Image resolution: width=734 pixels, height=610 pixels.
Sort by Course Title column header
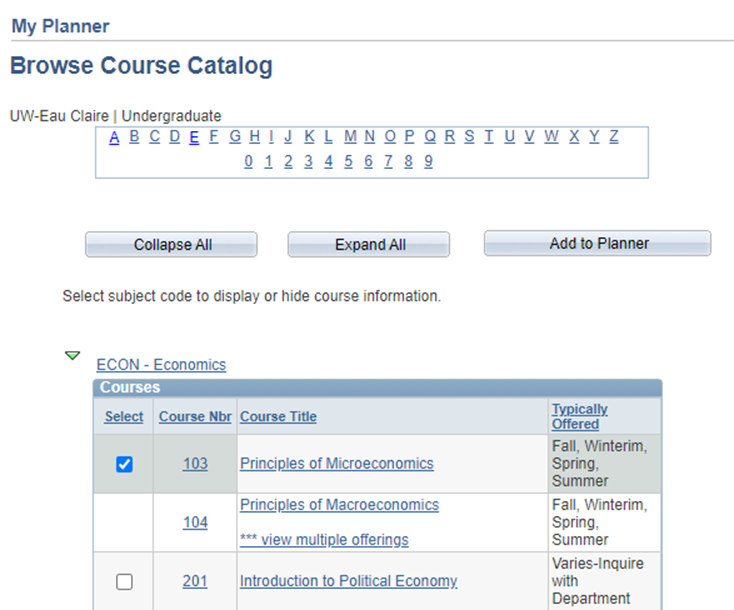278,417
